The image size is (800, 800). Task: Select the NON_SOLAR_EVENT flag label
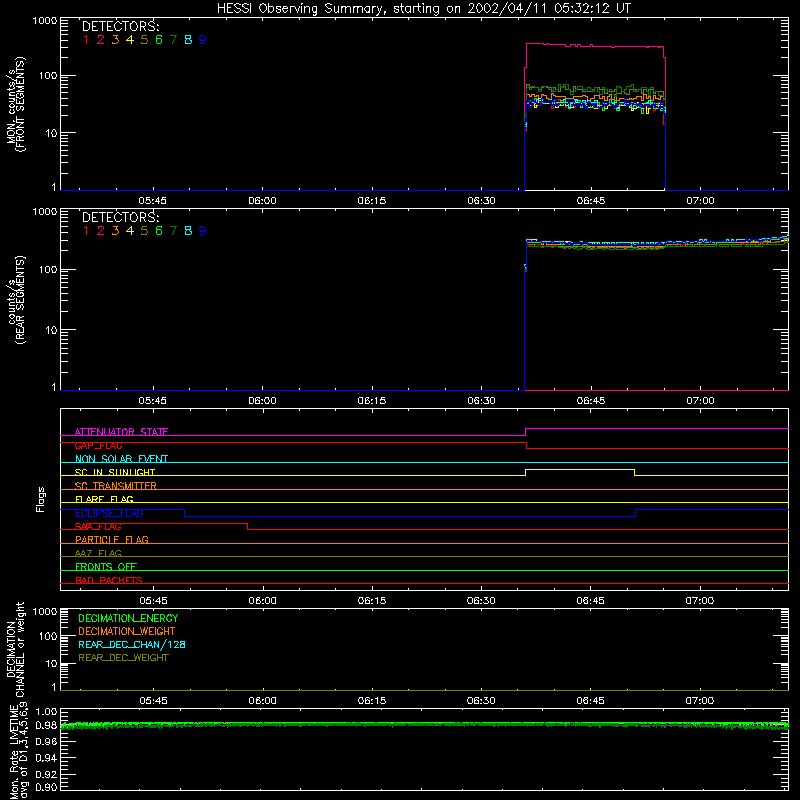[121, 459]
